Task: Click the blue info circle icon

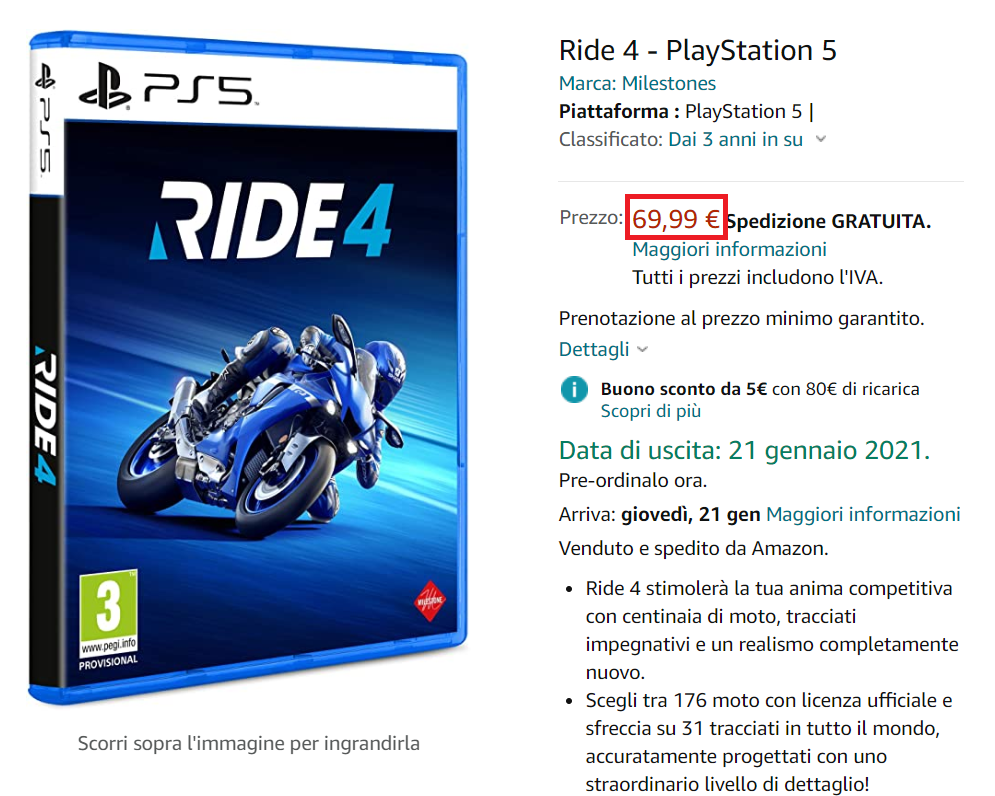Action: pyautogui.click(x=574, y=389)
